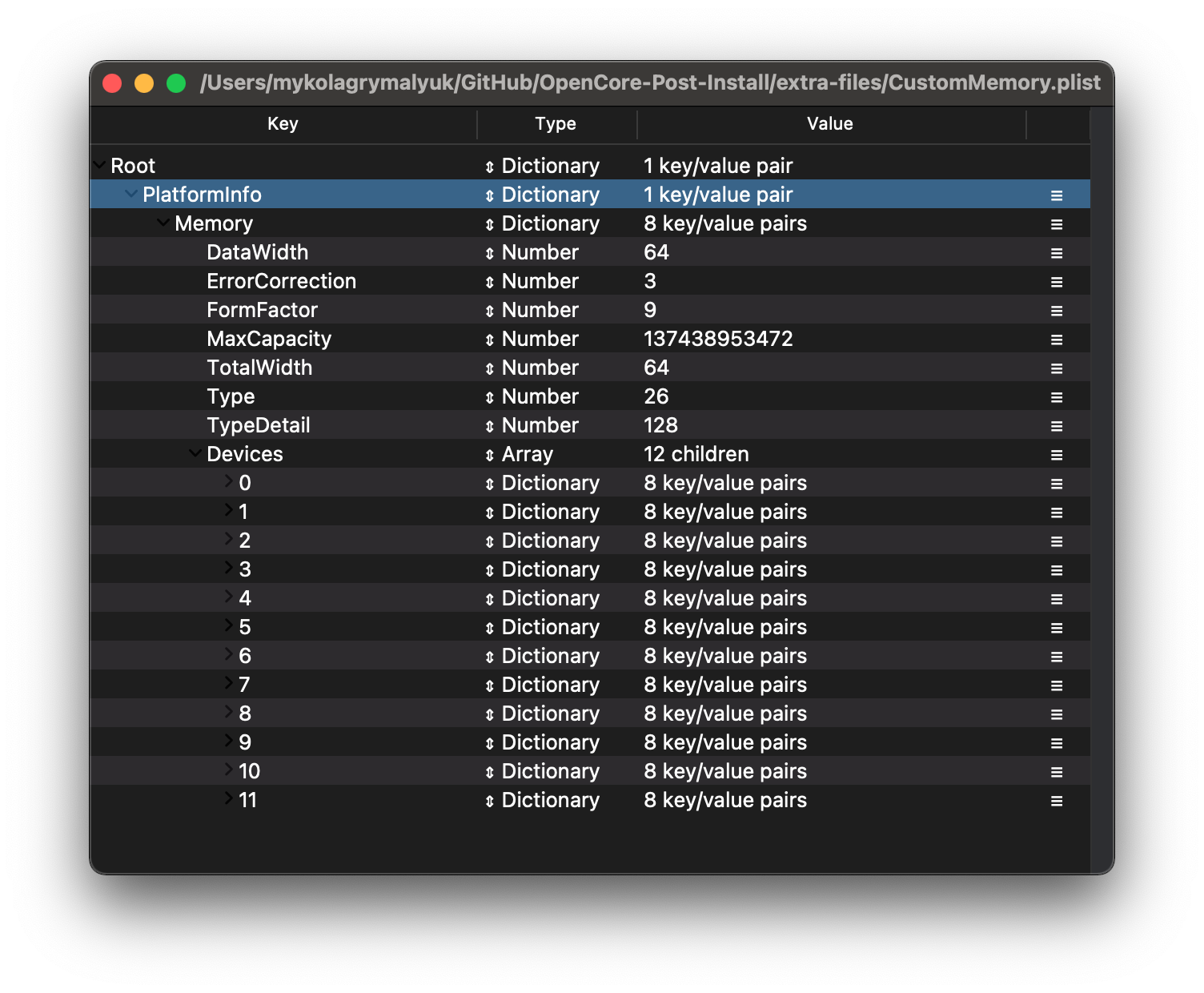Click the green zoom window button
The height and width of the screenshot is (993, 1204).
tap(176, 83)
